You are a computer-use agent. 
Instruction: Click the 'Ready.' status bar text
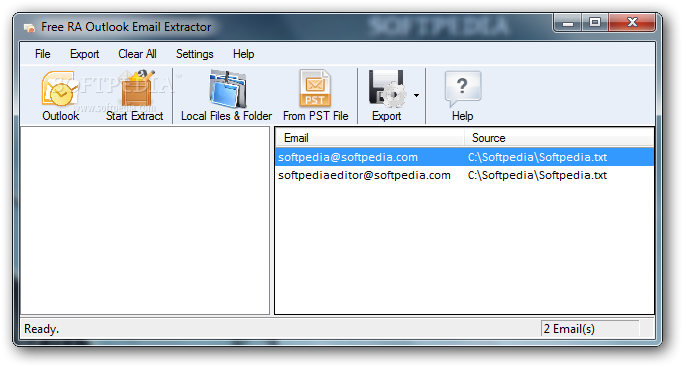tap(41, 329)
